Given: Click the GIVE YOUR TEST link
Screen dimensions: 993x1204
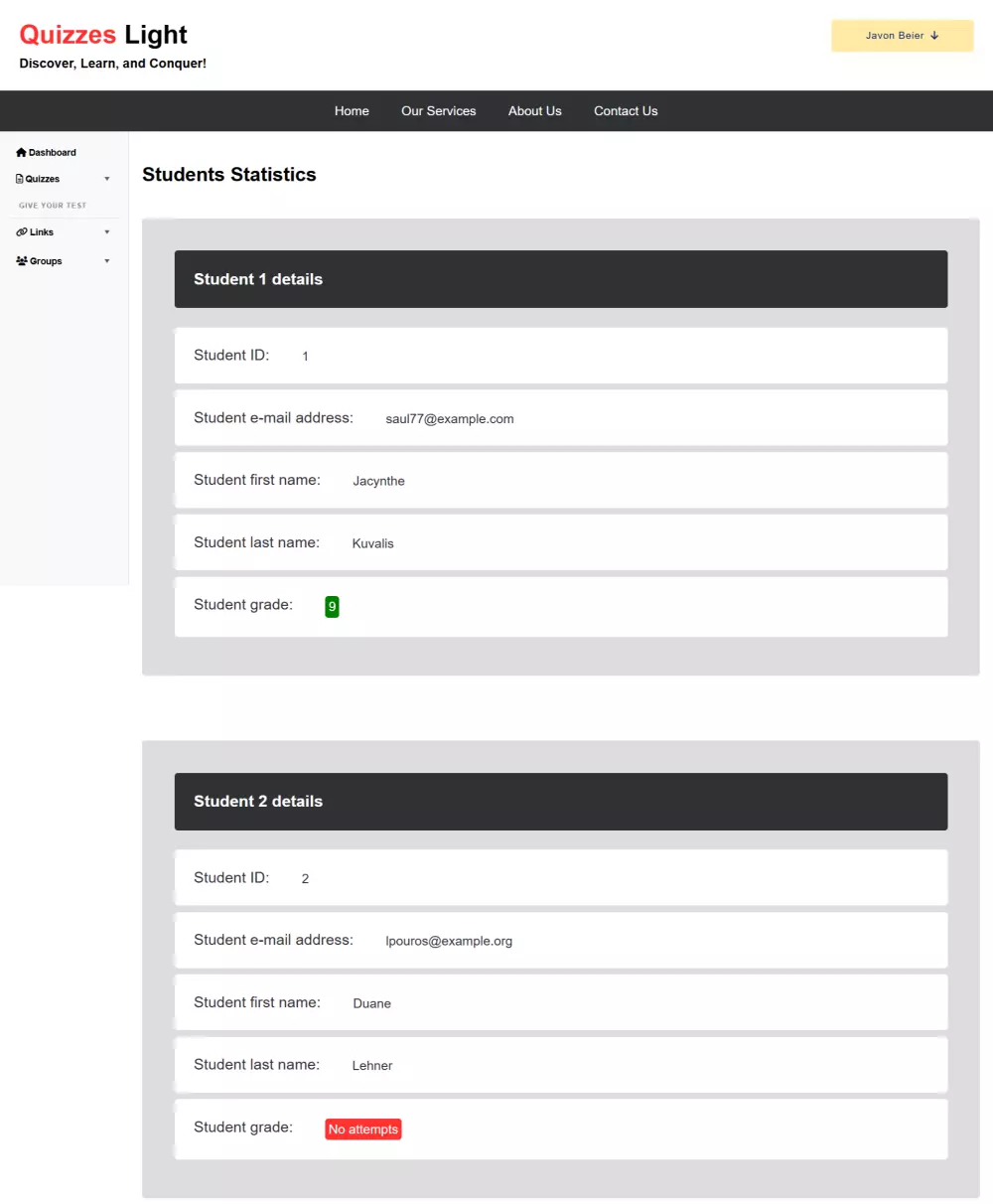Looking at the screenshot, I should 52,206.
